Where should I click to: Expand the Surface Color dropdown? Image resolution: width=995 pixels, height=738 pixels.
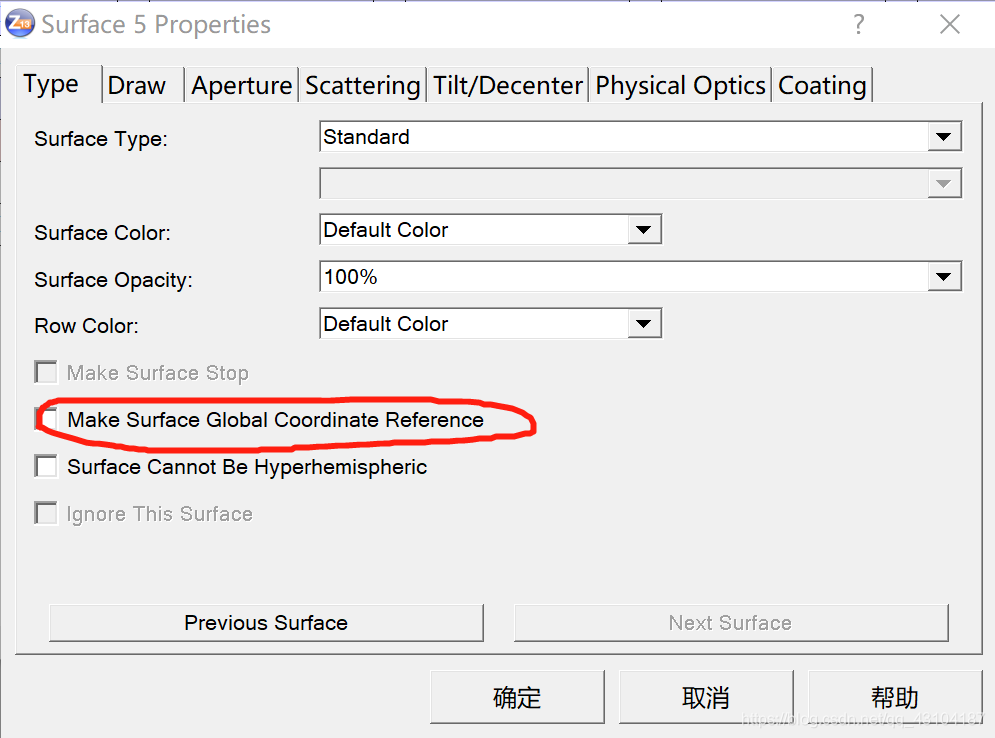pyautogui.click(x=644, y=230)
